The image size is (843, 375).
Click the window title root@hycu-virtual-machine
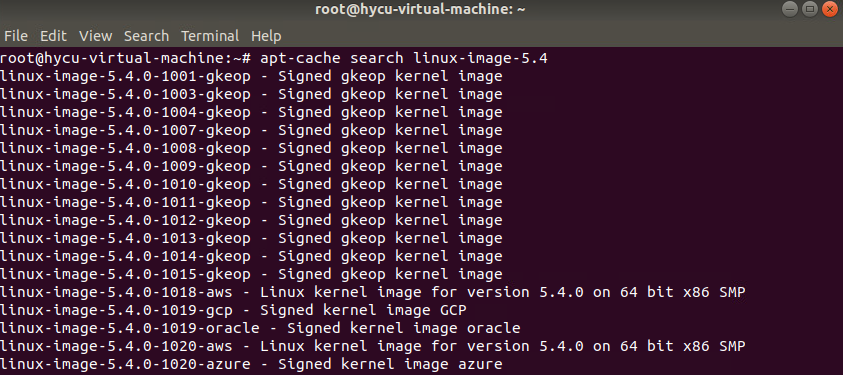pyautogui.click(x=420, y=9)
